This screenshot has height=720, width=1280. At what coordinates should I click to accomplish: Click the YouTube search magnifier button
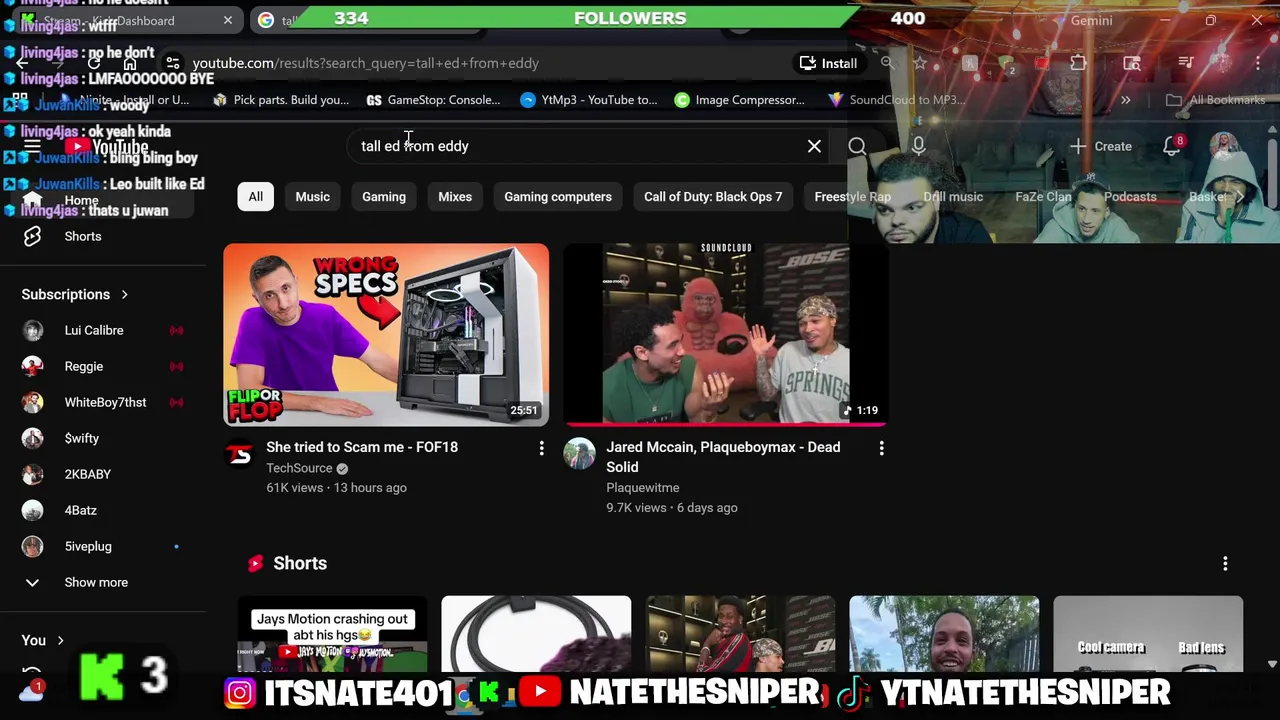[x=857, y=146]
